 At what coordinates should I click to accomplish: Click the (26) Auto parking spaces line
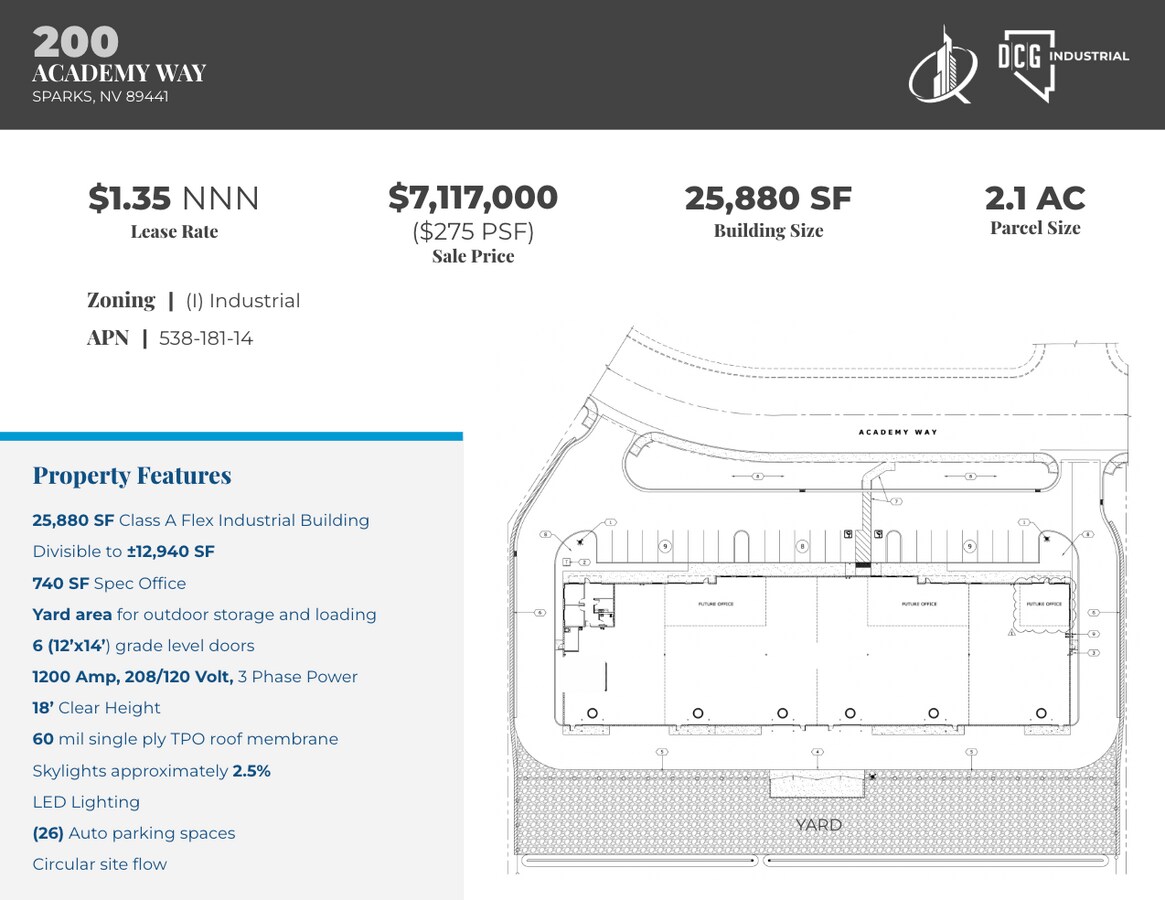(134, 833)
